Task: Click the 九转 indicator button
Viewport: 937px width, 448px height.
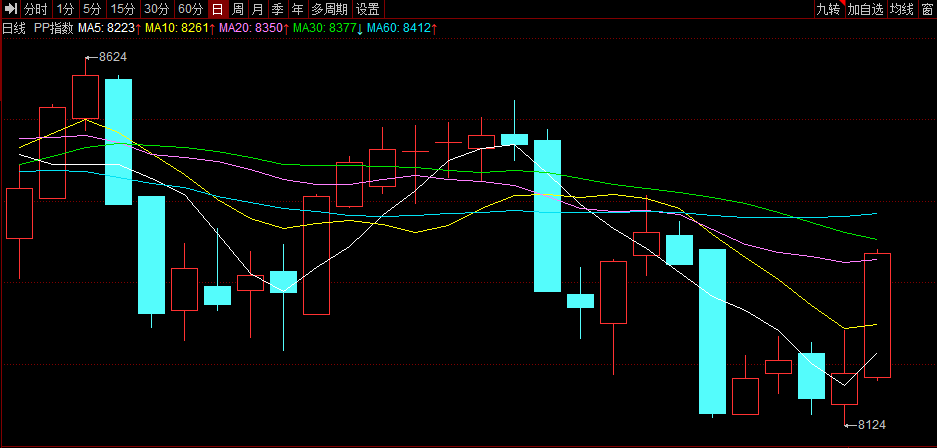Action: (829, 8)
